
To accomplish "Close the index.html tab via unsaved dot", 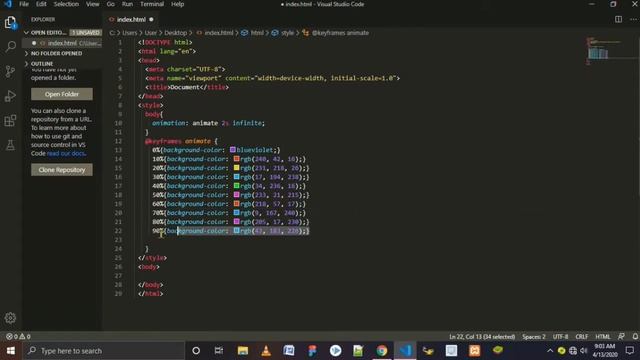I will coord(151,19).
